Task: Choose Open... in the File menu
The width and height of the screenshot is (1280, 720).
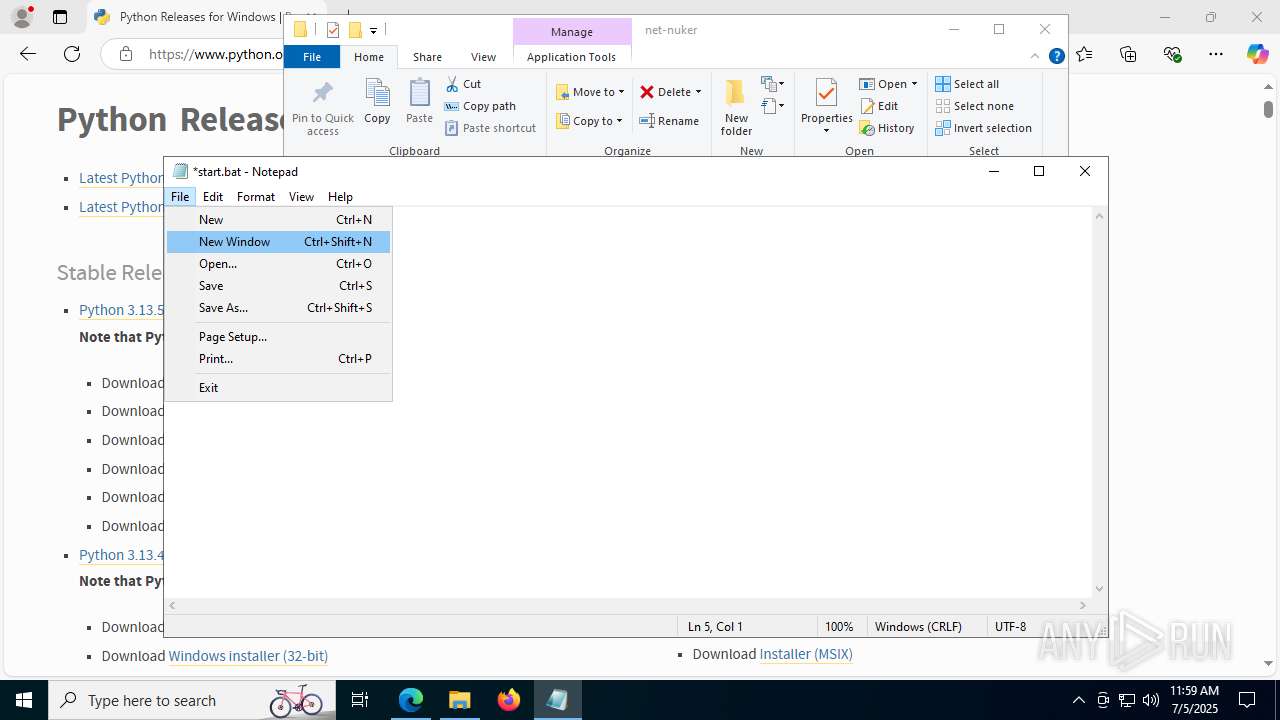Action: click(278, 263)
